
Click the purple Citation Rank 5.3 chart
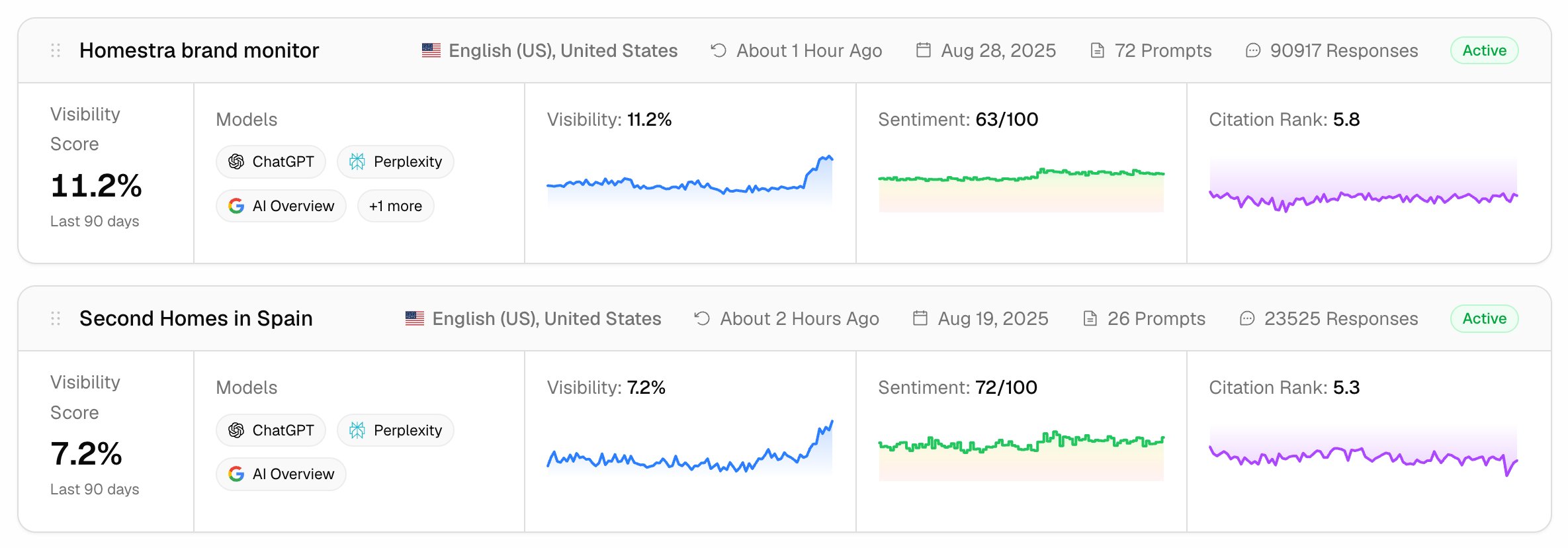1363,453
